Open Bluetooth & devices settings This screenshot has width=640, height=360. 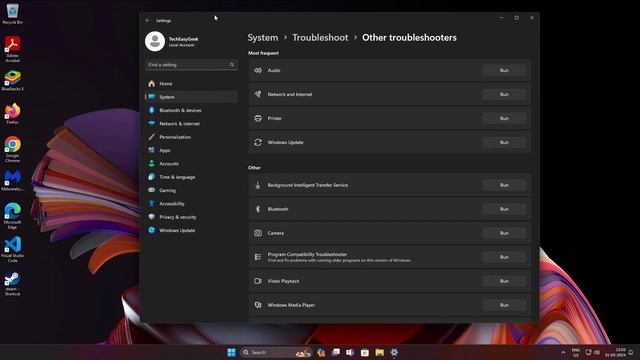tap(191, 110)
